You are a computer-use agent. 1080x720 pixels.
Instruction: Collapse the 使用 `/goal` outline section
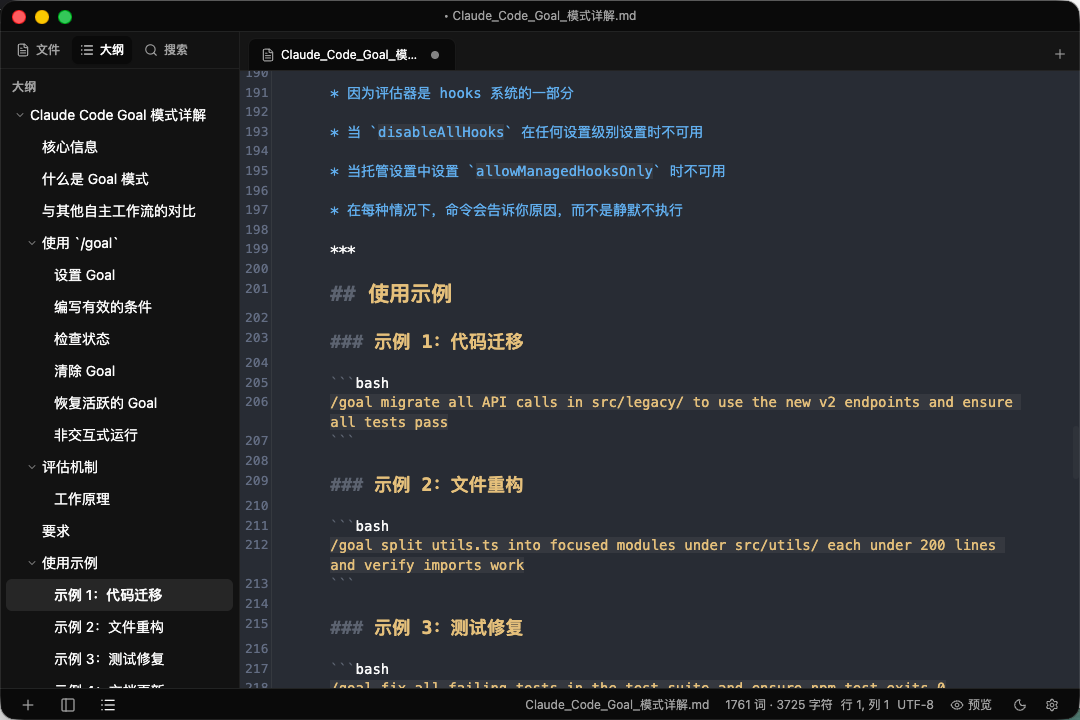(32, 243)
